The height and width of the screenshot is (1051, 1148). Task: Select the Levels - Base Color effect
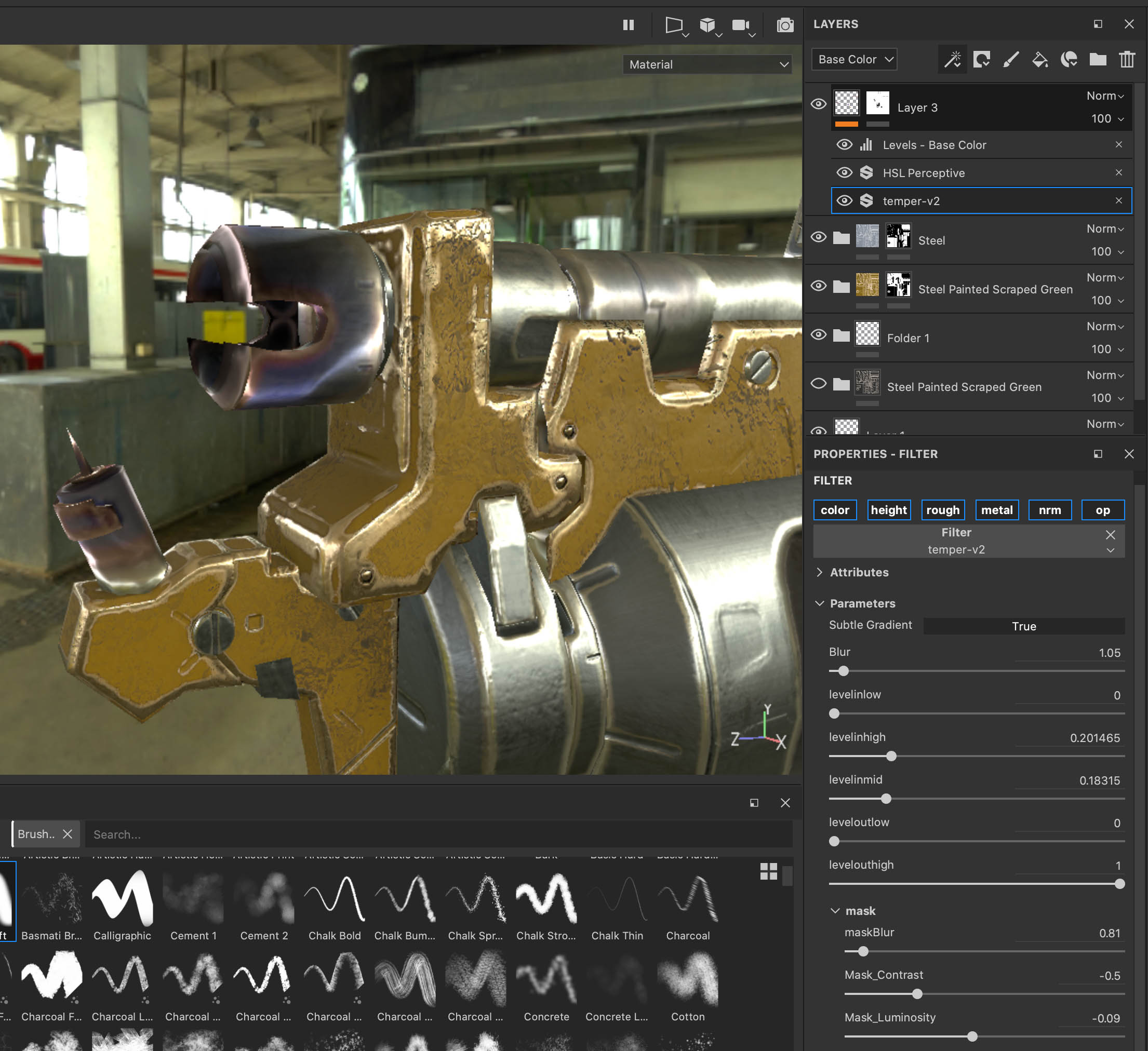tap(934, 145)
